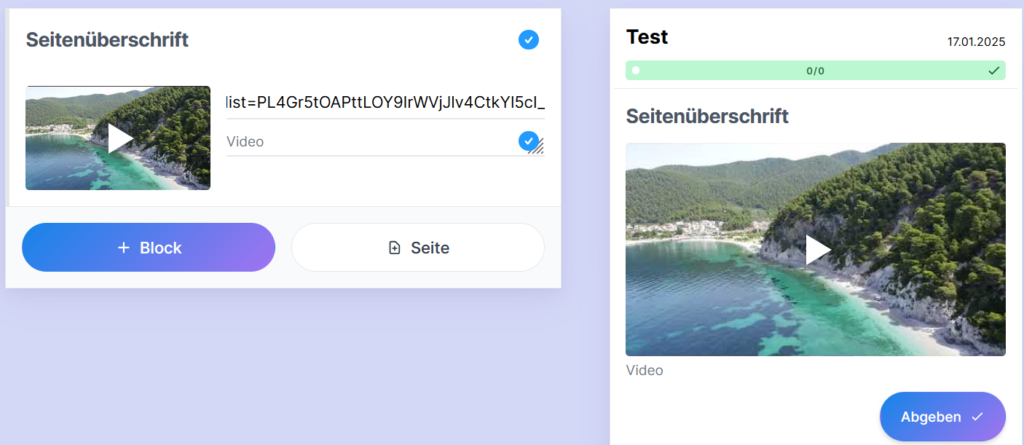Click the Video caption below the preview
The width and height of the screenshot is (1024, 445).
coord(644,371)
